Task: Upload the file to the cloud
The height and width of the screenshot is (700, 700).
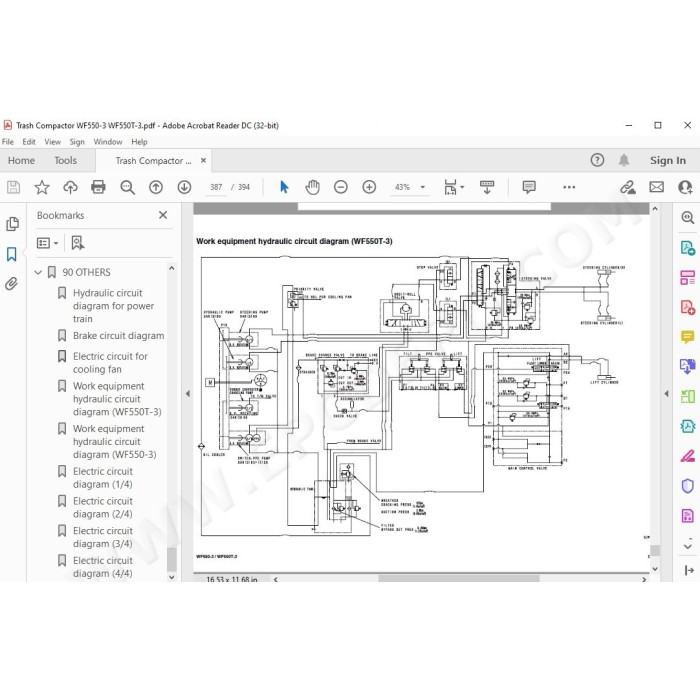Action: pos(70,187)
